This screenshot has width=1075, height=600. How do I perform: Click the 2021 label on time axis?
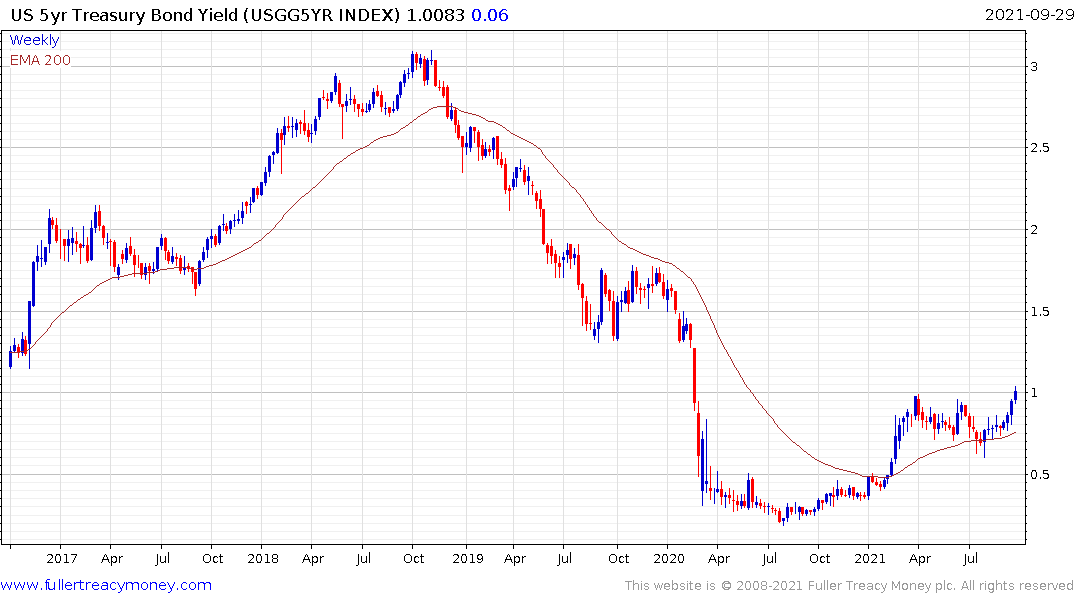(869, 558)
